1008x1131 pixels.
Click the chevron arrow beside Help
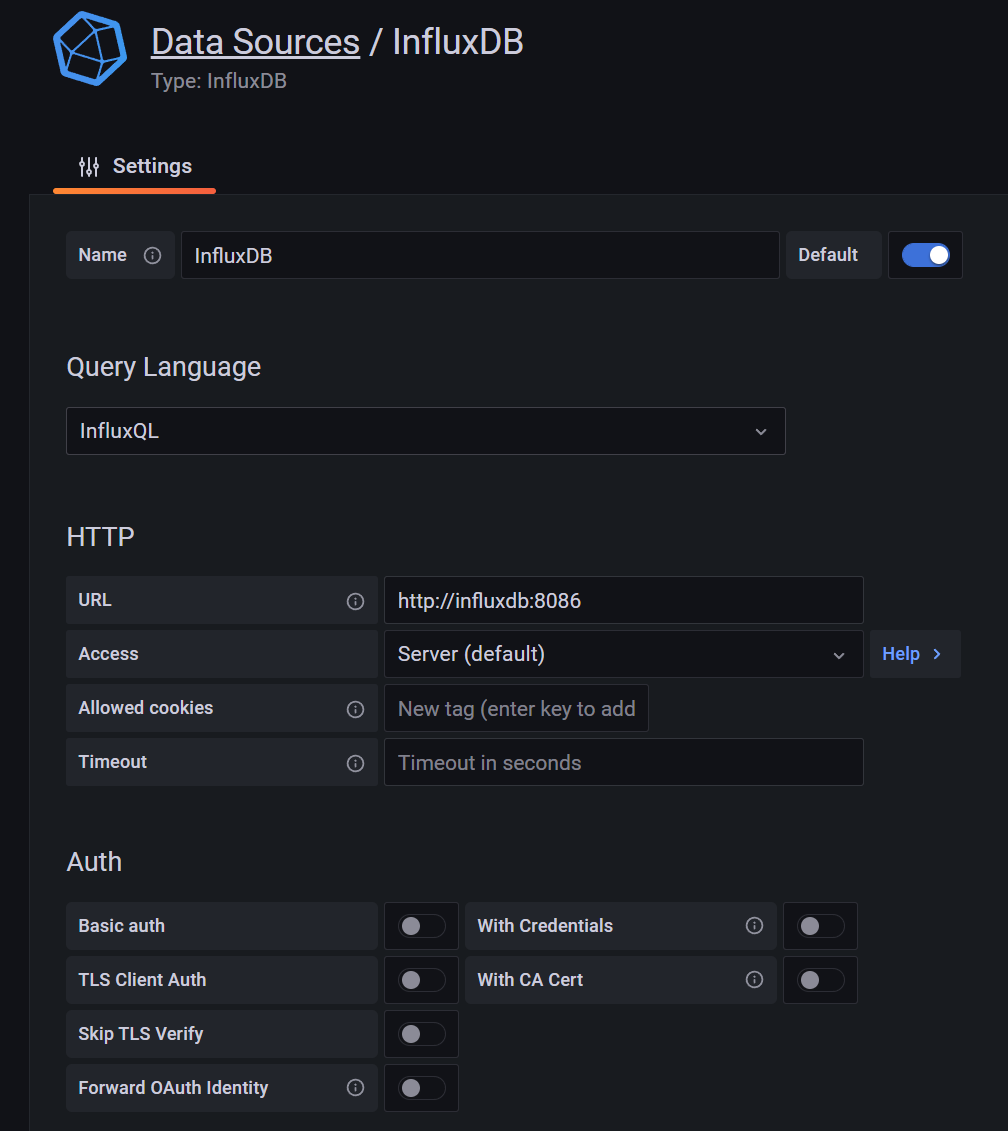pyautogui.click(x=937, y=654)
